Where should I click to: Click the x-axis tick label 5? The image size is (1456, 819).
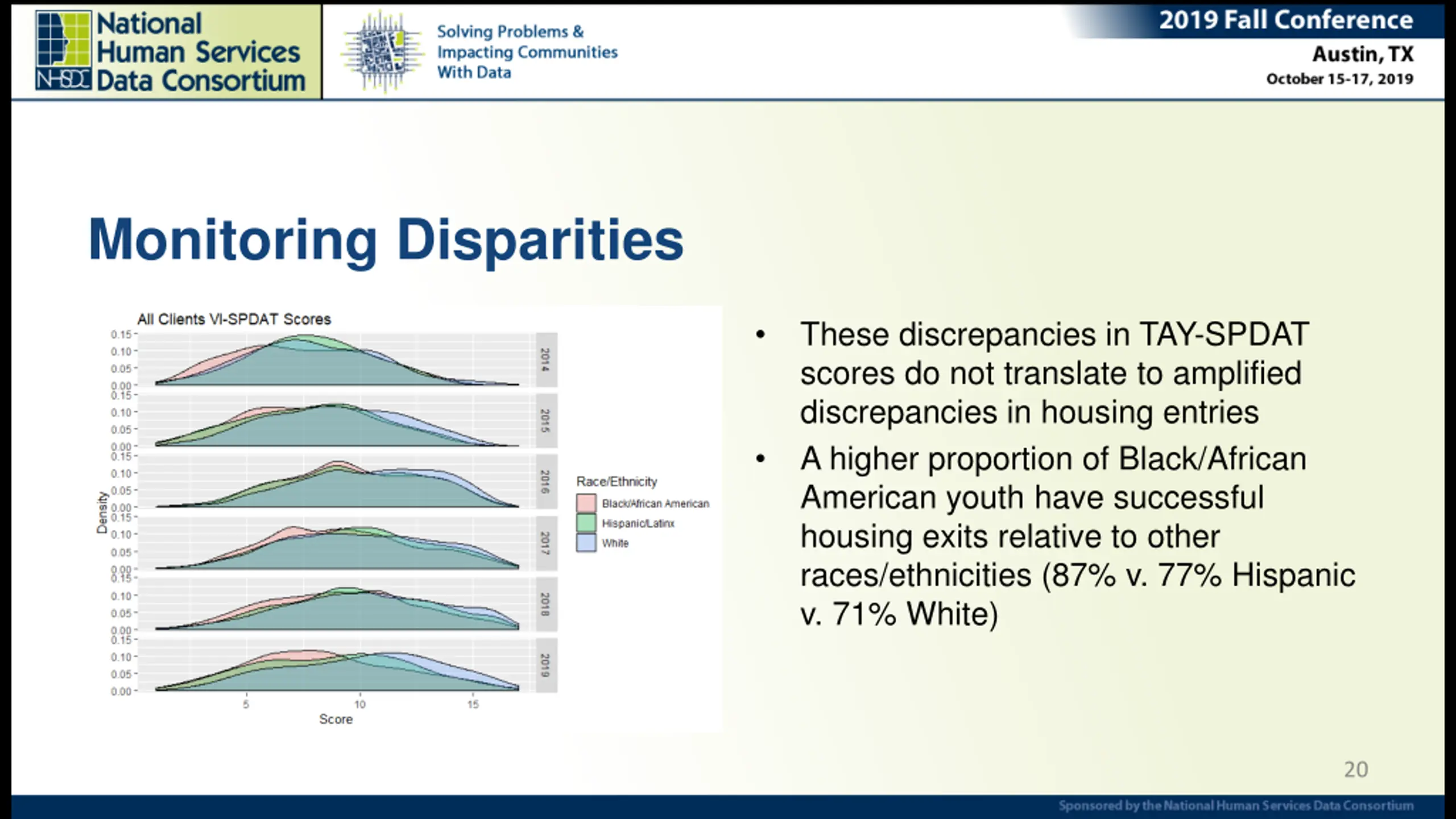pyautogui.click(x=246, y=704)
